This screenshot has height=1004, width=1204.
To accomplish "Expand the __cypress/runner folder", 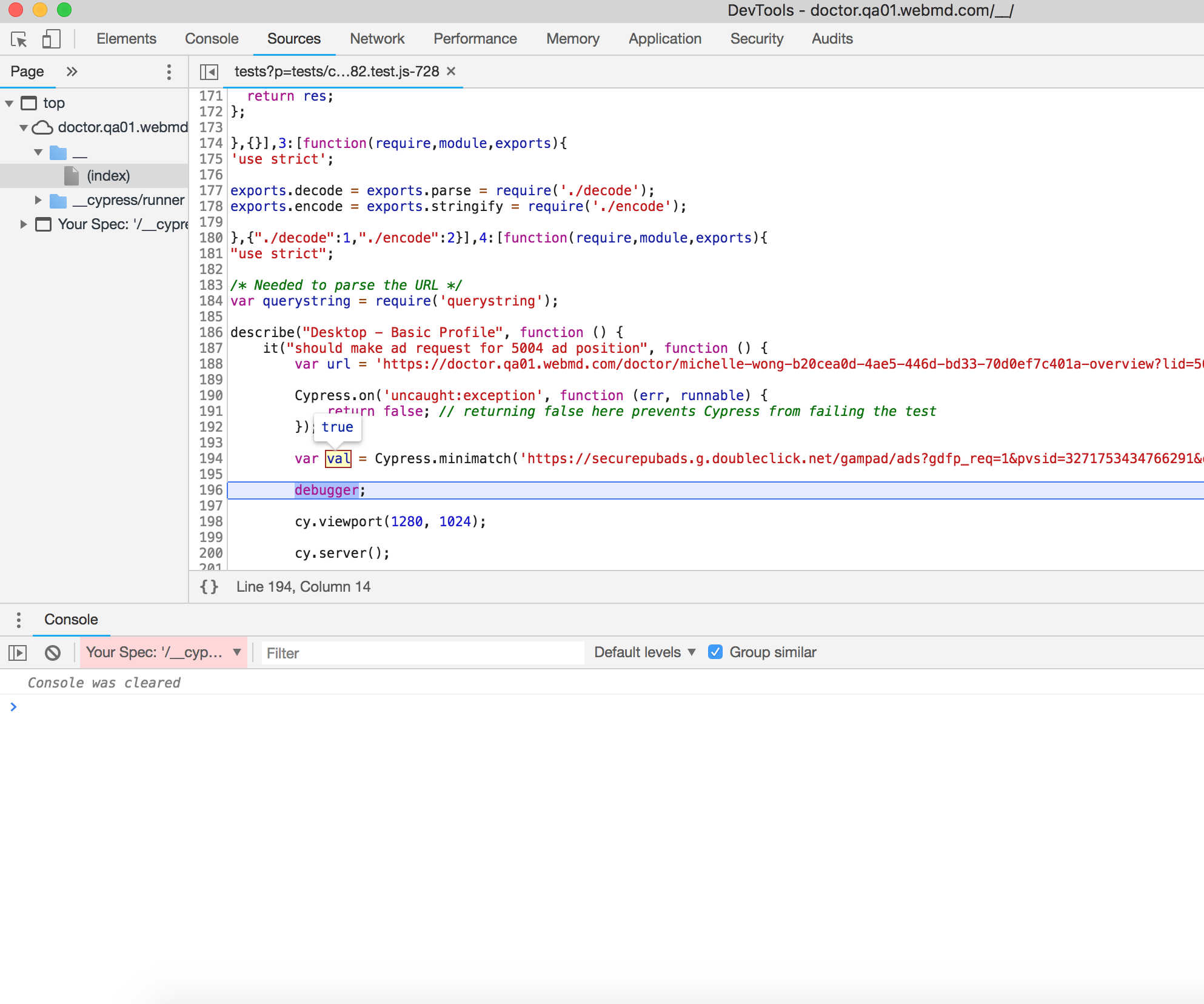I will [38, 200].
